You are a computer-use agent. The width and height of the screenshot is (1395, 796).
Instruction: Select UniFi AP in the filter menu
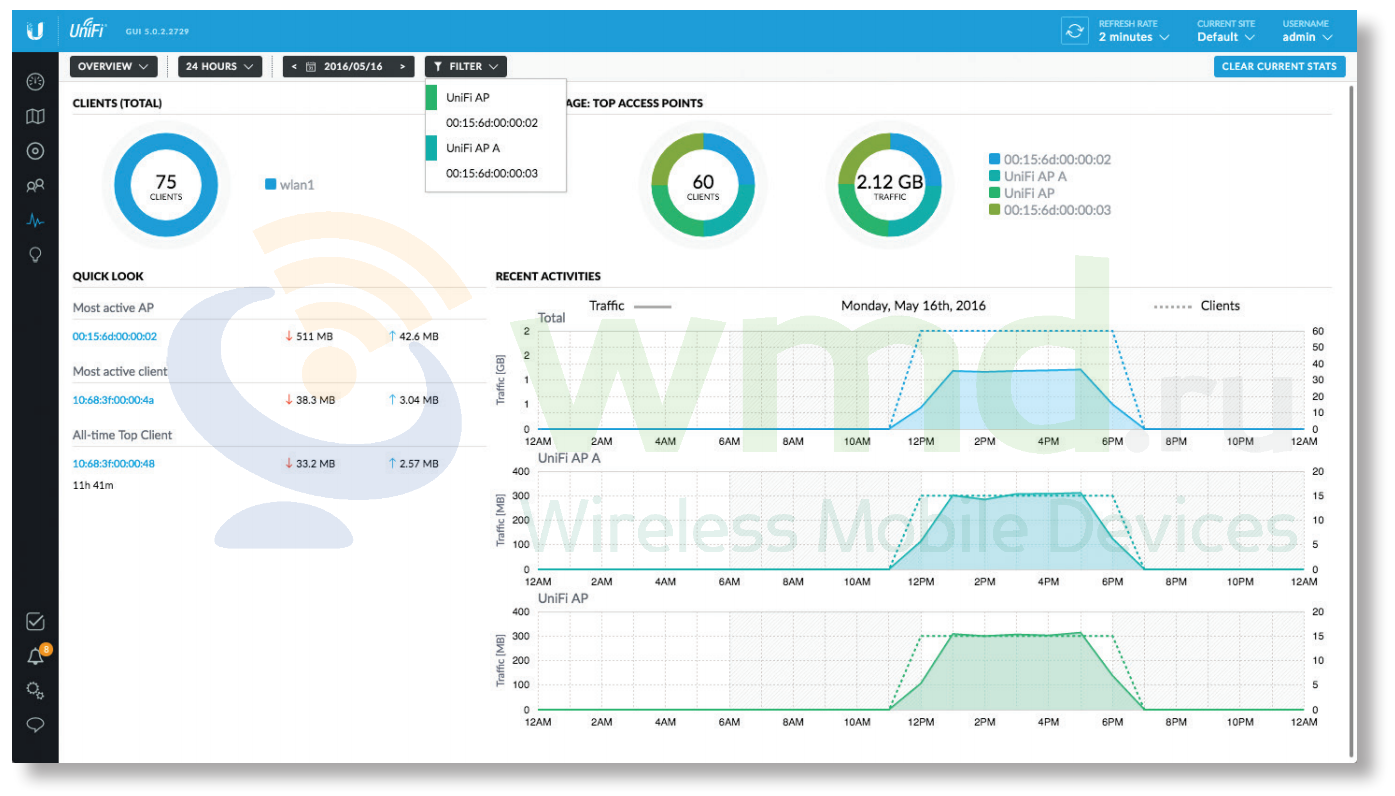click(x=496, y=97)
